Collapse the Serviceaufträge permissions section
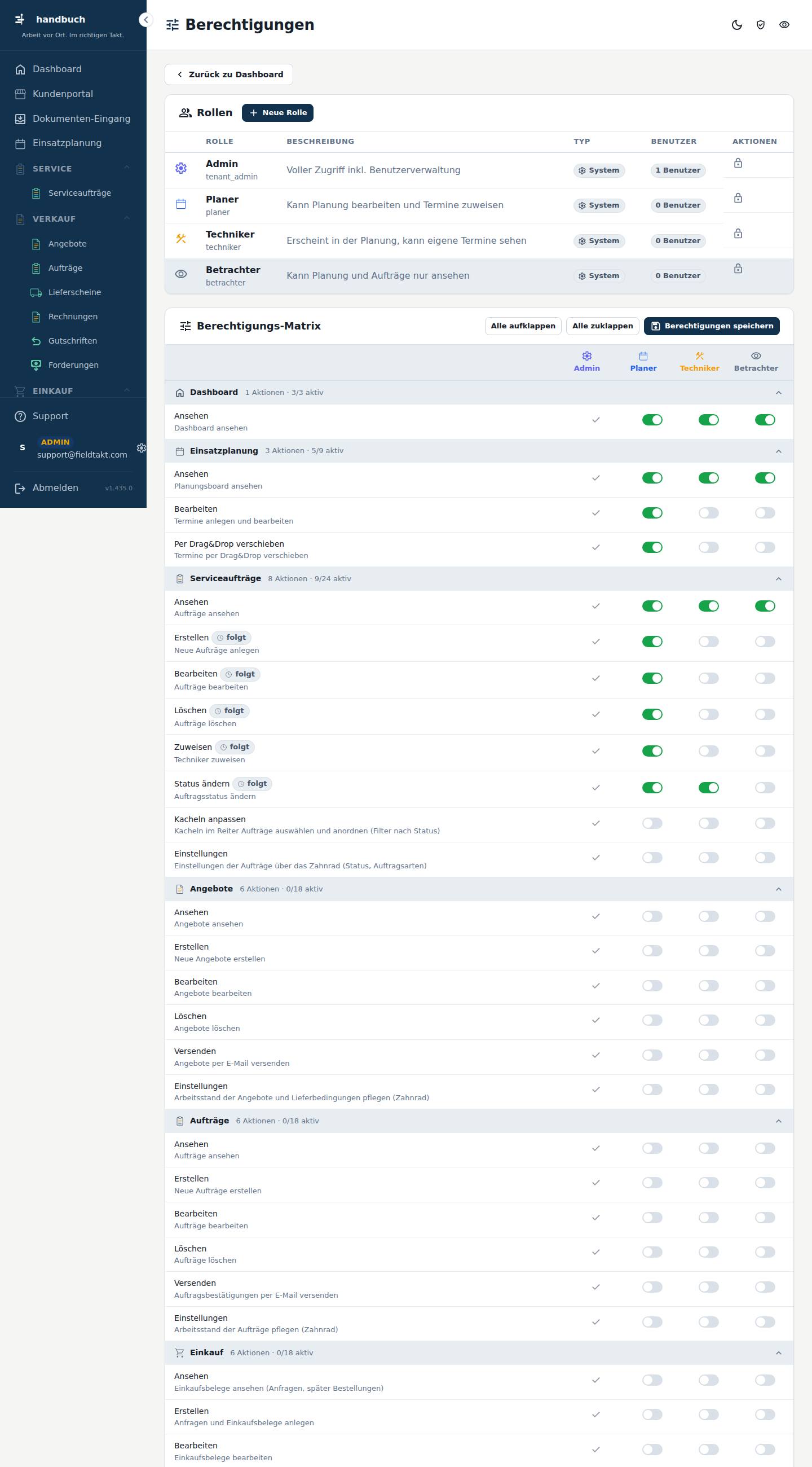This screenshot has height=1467, width=812. pos(778,578)
